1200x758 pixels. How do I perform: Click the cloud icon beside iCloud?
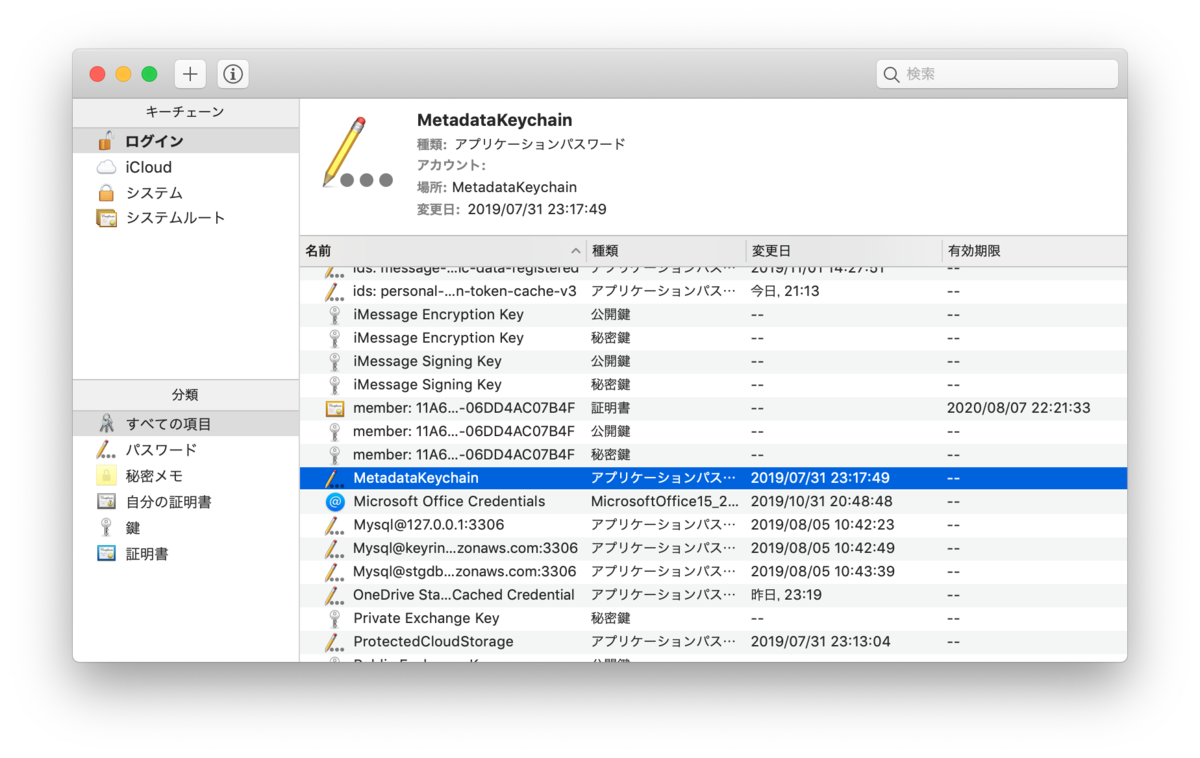pos(106,167)
